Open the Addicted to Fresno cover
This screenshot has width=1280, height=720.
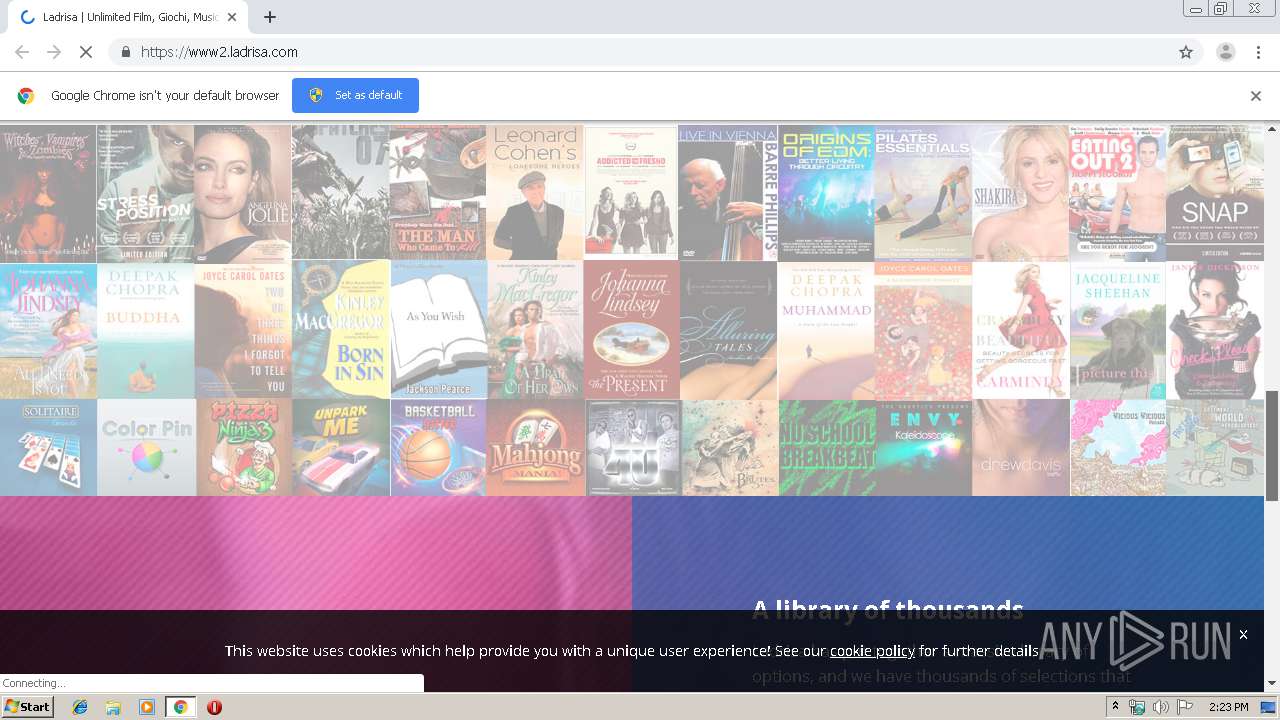[x=631, y=193]
